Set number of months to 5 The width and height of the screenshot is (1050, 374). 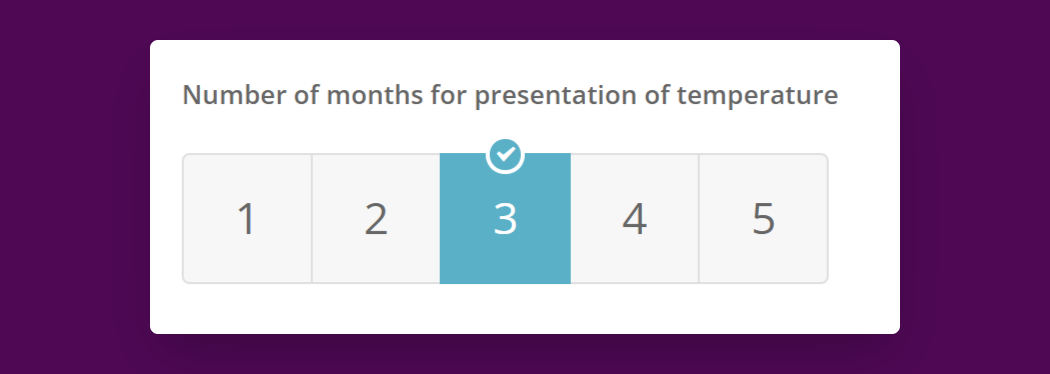(x=763, y=219)
